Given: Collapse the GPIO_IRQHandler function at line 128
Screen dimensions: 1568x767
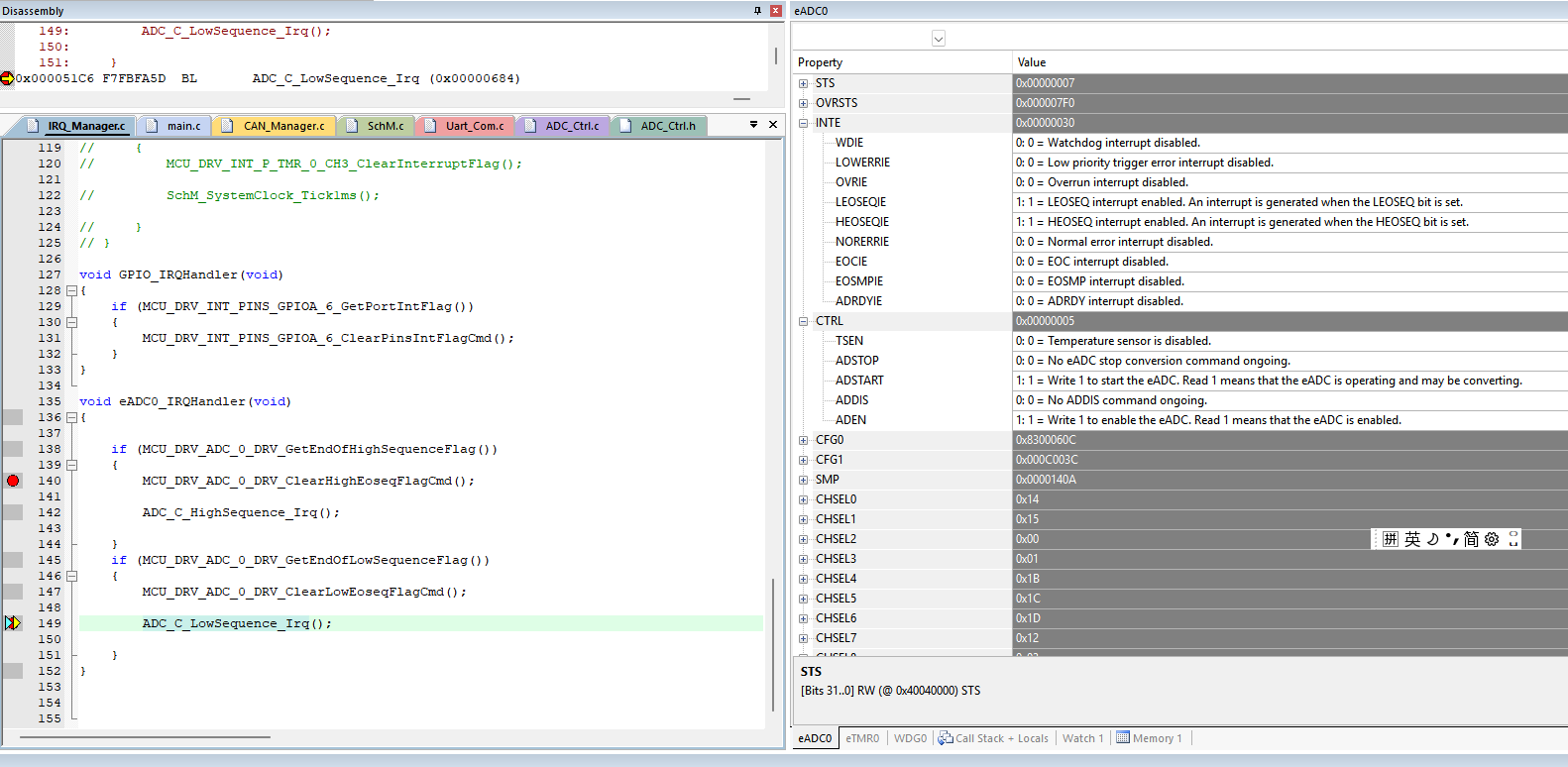Looking at the screenshot, I should point(71,290).
